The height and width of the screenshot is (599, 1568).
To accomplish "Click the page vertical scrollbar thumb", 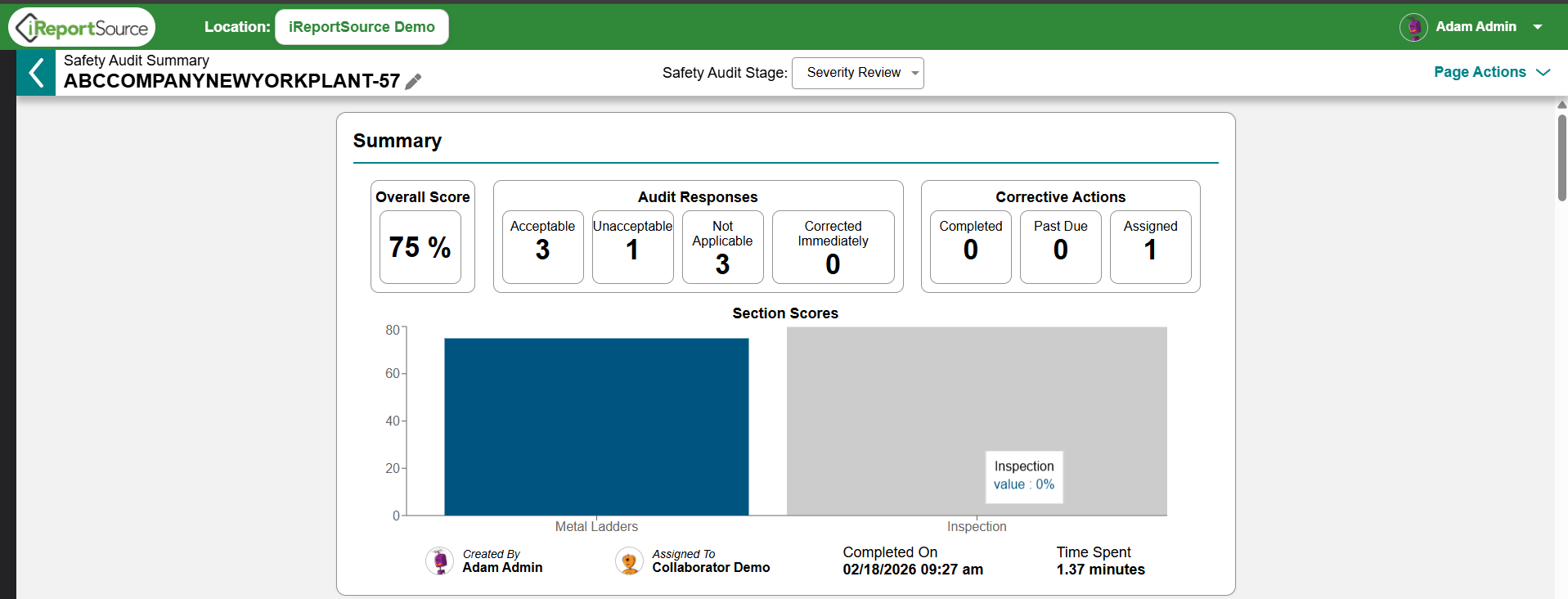I will tap(1561, 157).
